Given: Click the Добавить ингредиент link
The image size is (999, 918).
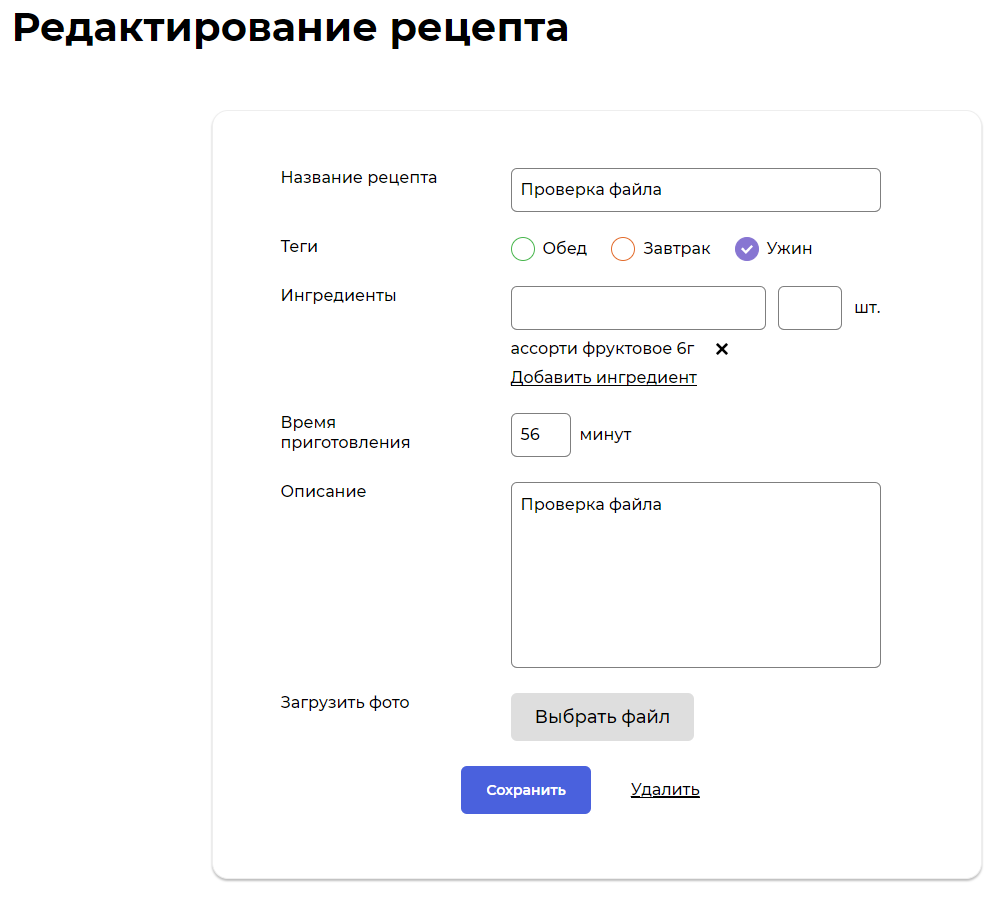Looking at the screenshot, I should point(603,378).
